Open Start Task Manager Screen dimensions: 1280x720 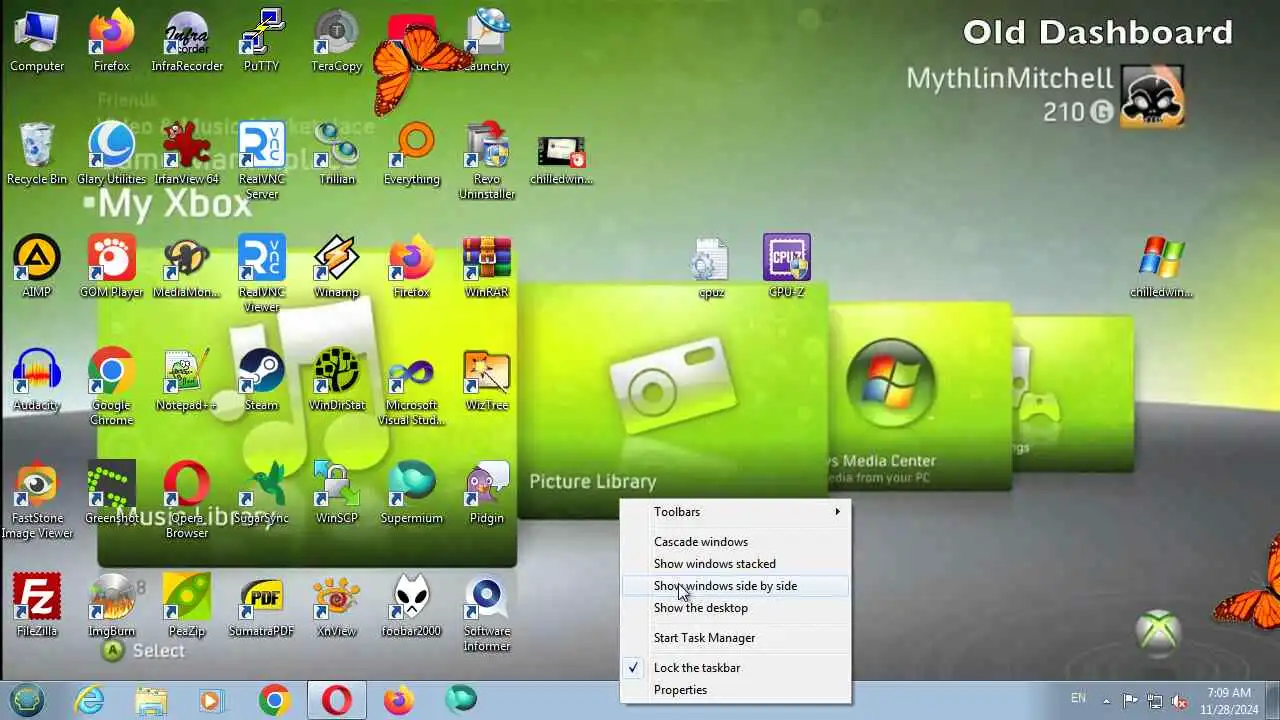point(736,638)
